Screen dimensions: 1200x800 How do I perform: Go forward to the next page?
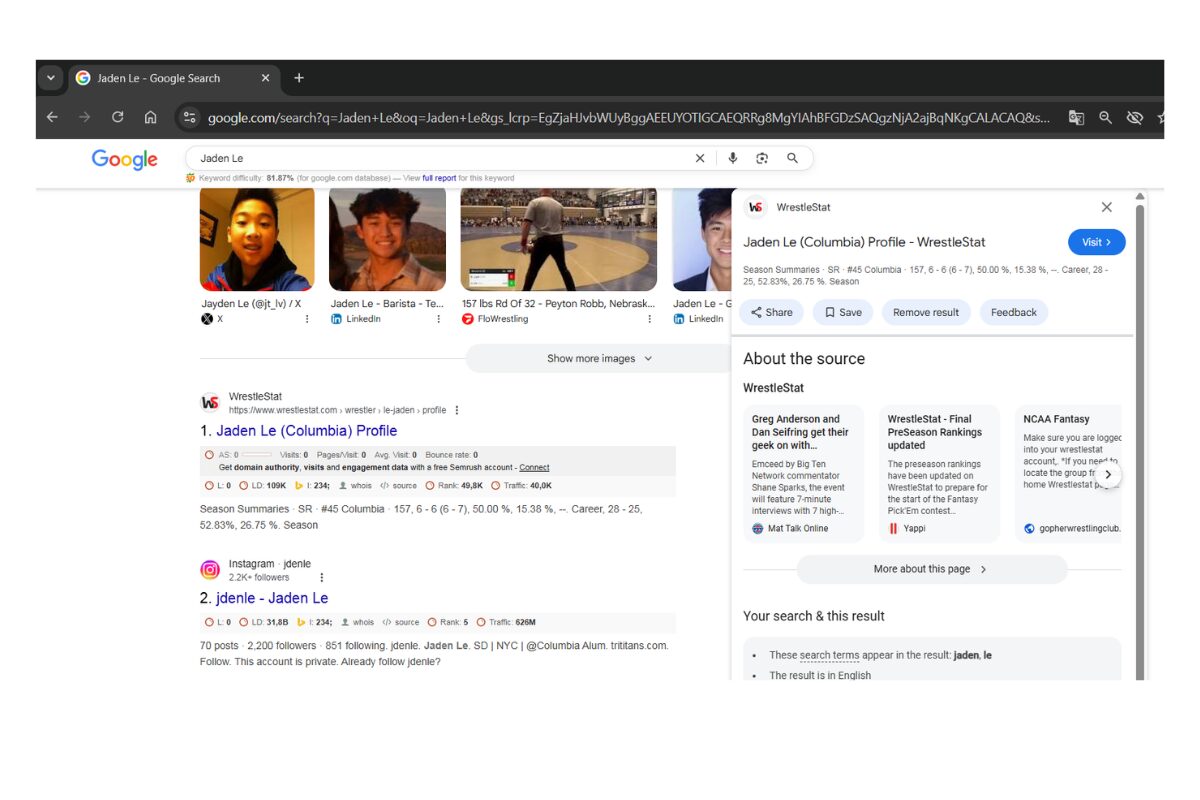coord(85,117)
